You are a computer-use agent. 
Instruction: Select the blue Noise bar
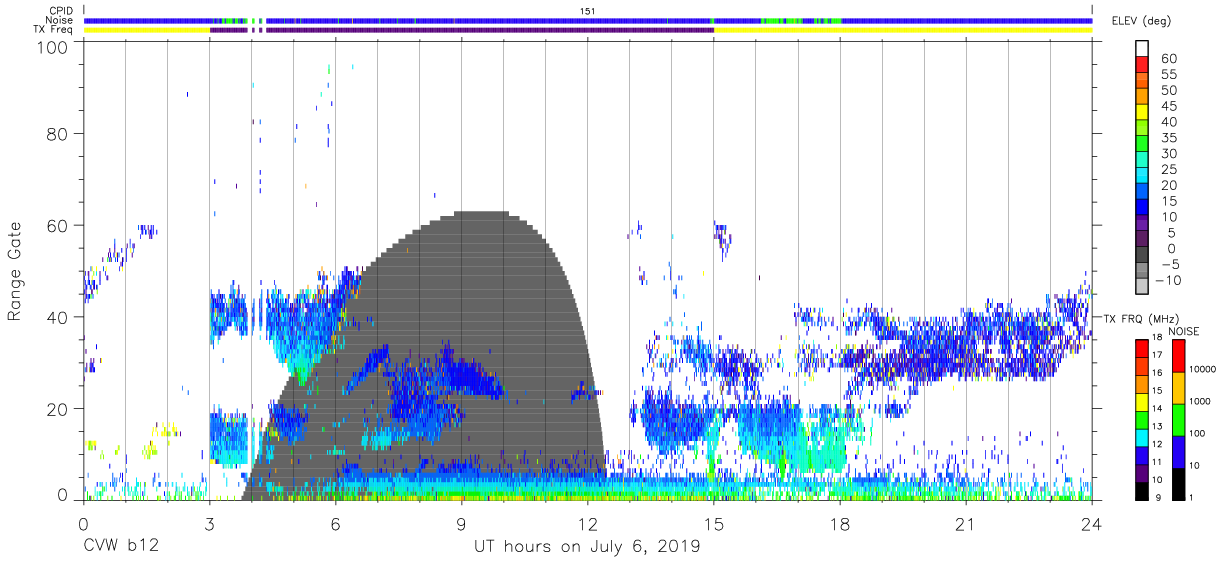pyautogui.click(x=588, y=20)
